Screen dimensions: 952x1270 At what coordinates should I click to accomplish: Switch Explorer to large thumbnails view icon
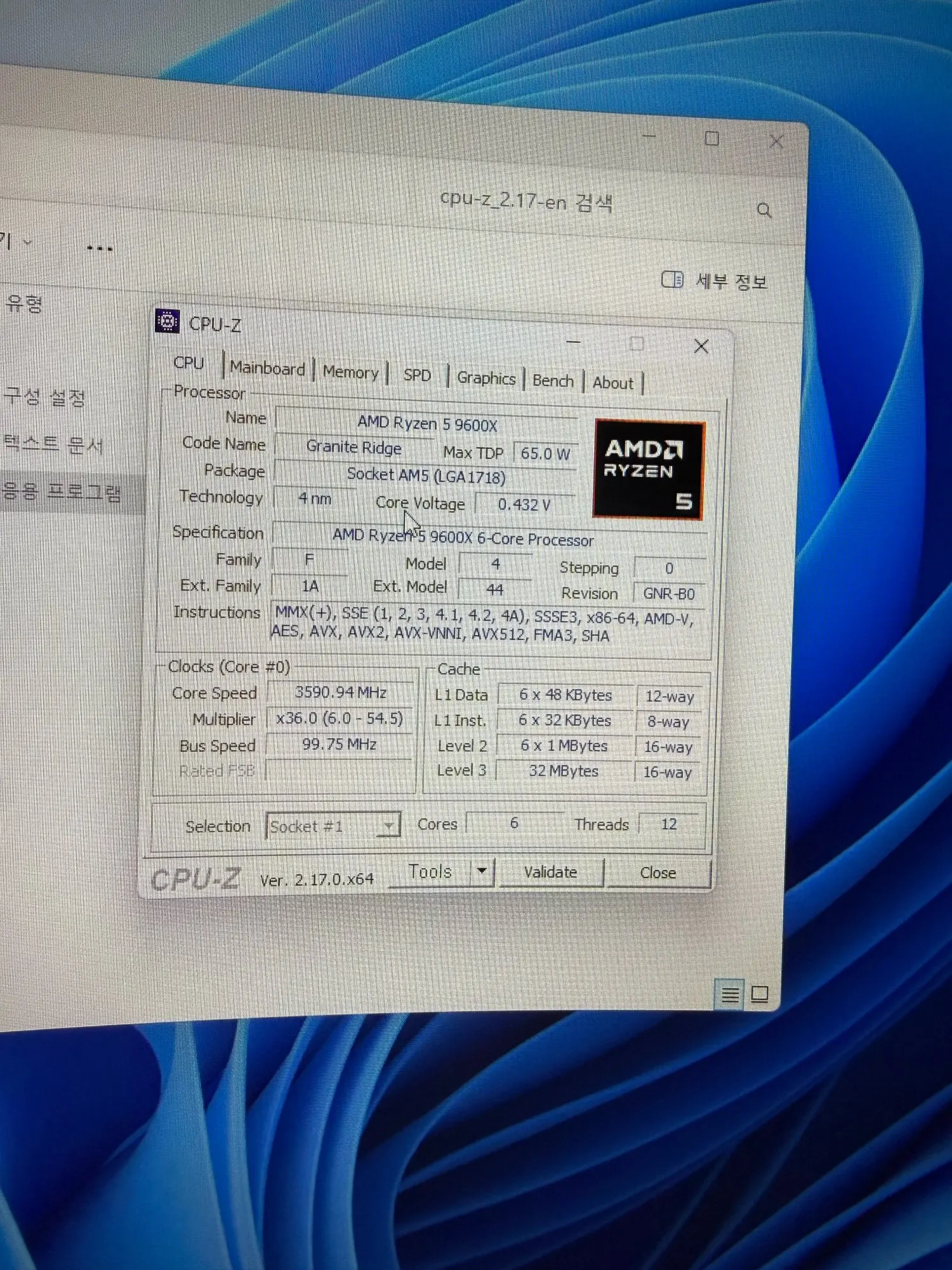760,993
